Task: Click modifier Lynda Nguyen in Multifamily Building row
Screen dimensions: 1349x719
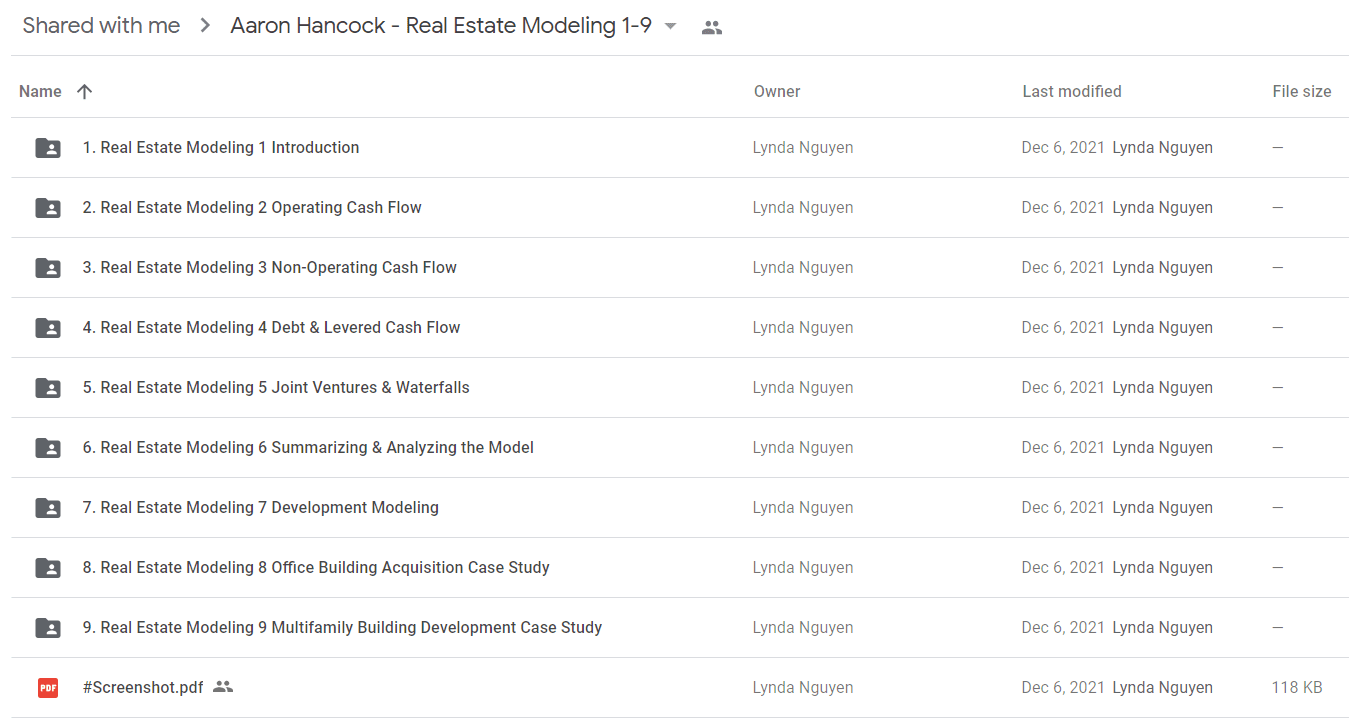Action: coord(1162,627)
